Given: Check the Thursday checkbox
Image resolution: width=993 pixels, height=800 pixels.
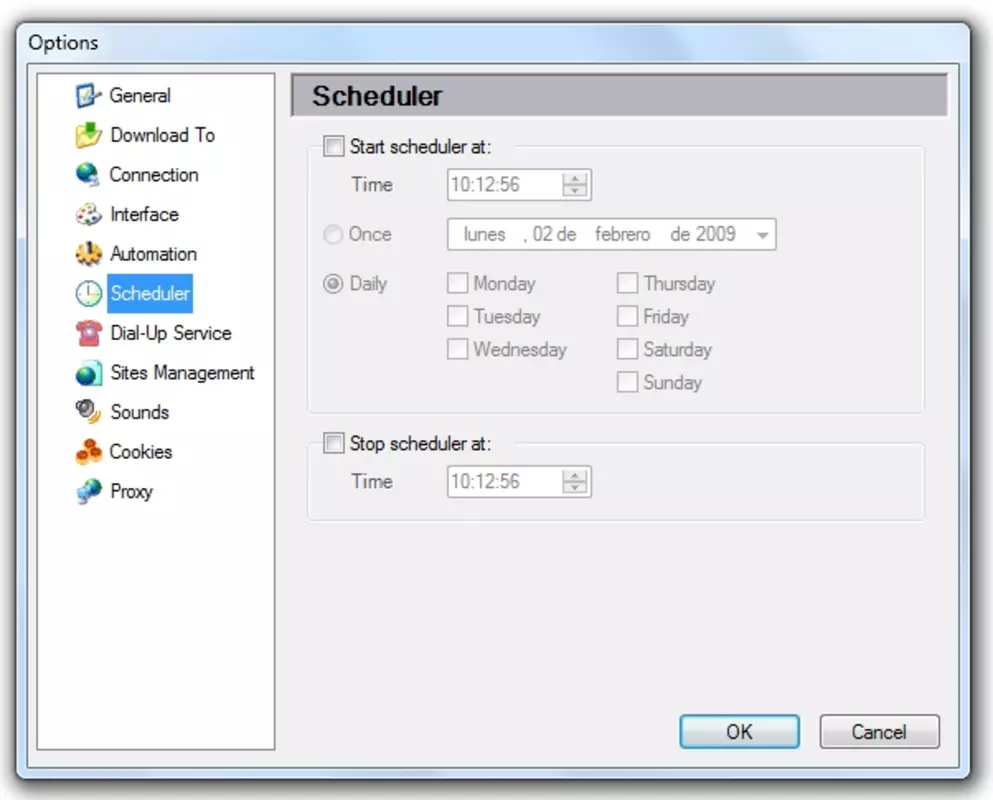Looking at the screenshot, I should coord(627,283).
